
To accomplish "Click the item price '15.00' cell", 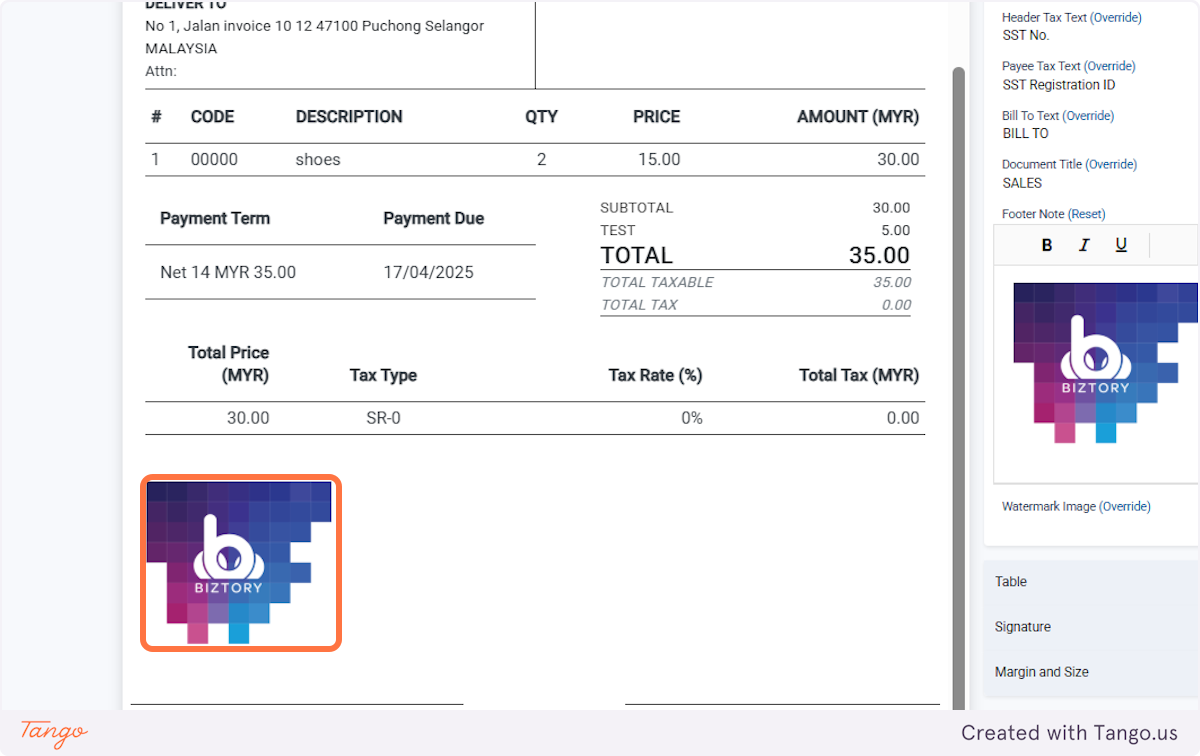I will tap(658, 160).
